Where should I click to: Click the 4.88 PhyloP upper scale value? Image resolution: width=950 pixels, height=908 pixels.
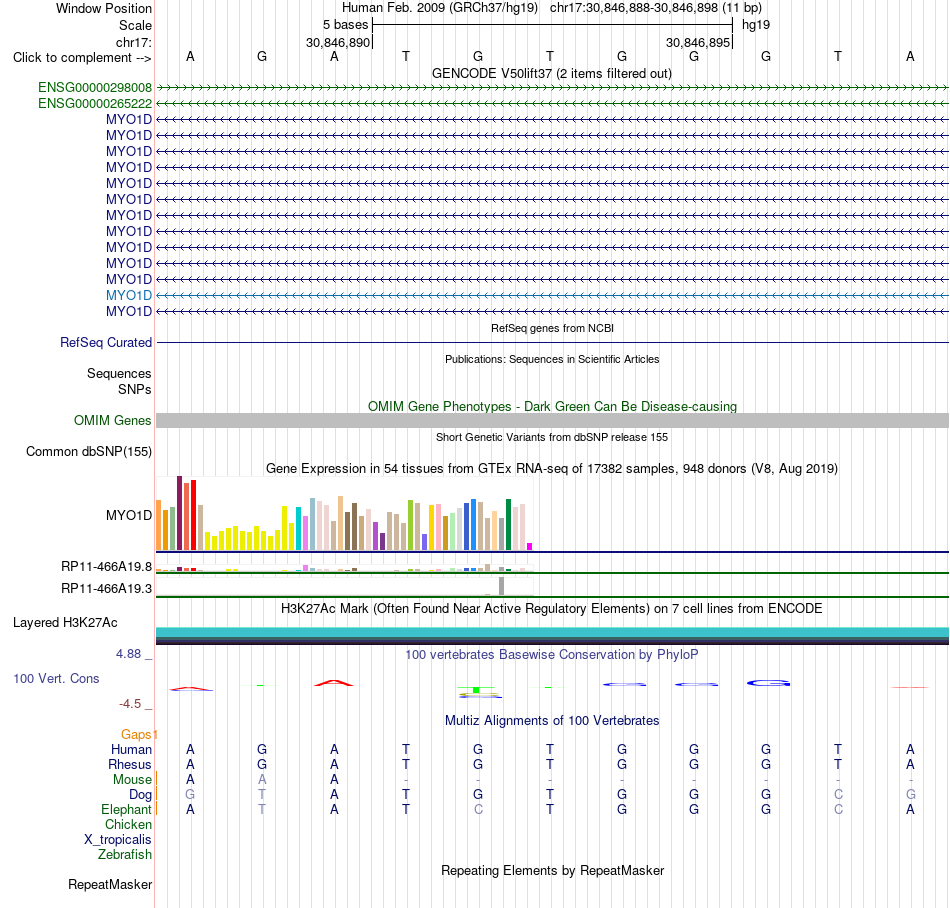coord(128,654)
